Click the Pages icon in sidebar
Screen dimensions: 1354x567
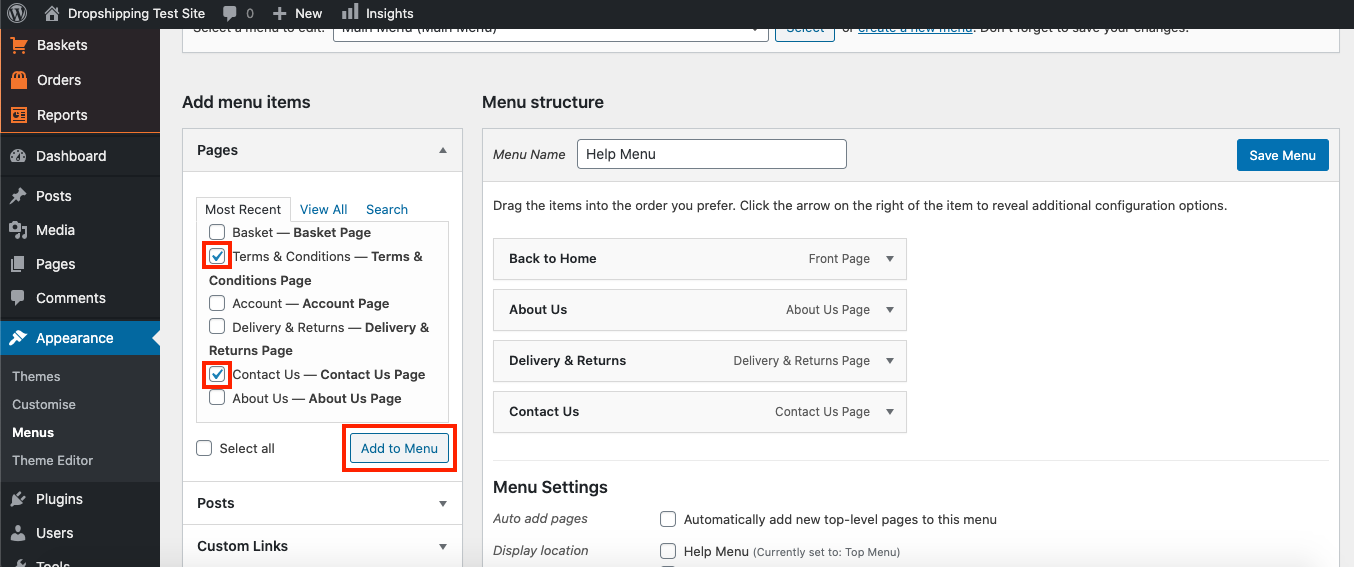18,264
